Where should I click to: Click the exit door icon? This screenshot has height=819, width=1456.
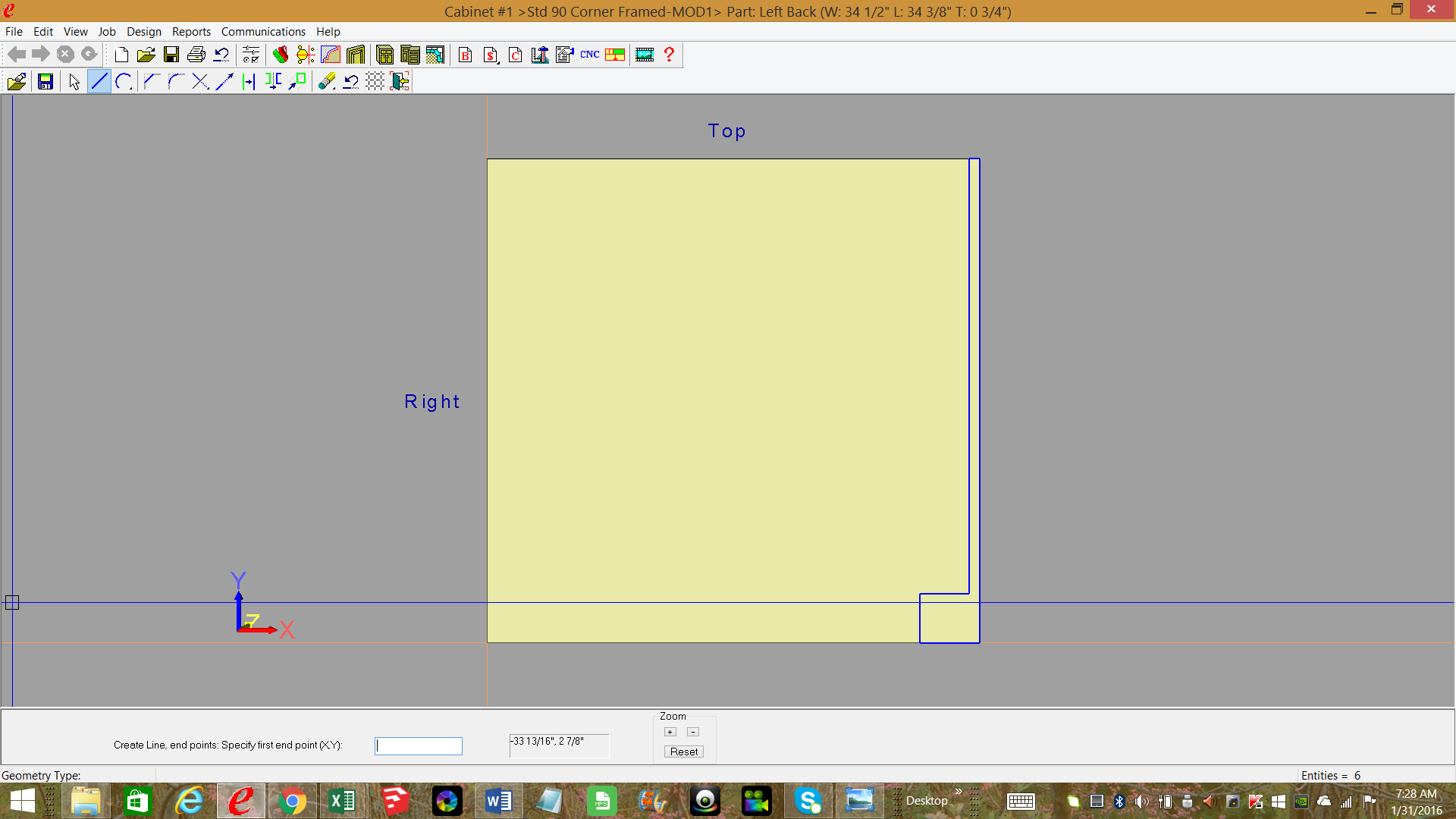click(x=400, y=81)
